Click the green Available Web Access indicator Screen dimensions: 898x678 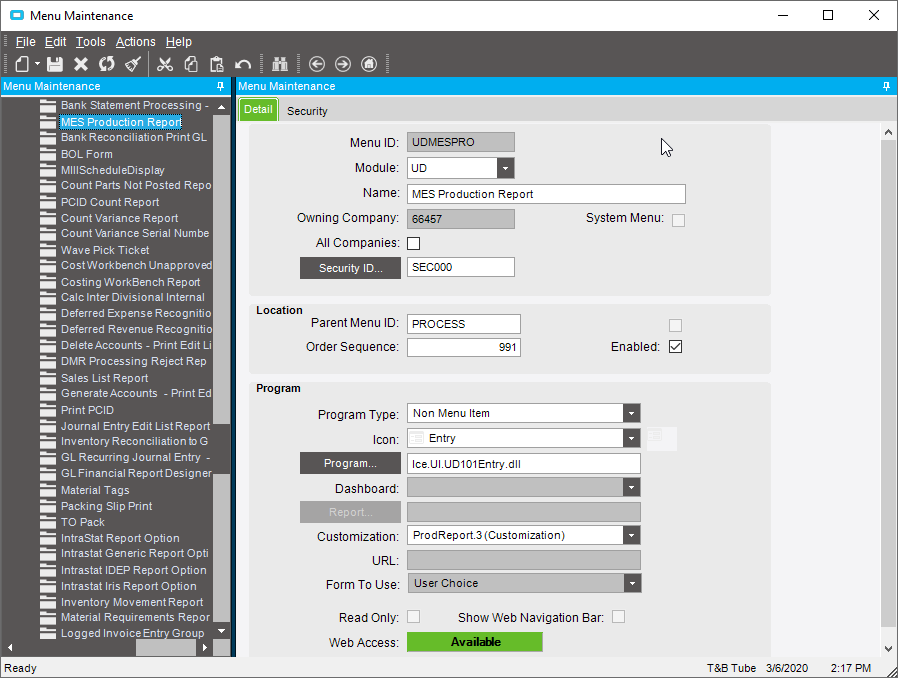(475, 642)
